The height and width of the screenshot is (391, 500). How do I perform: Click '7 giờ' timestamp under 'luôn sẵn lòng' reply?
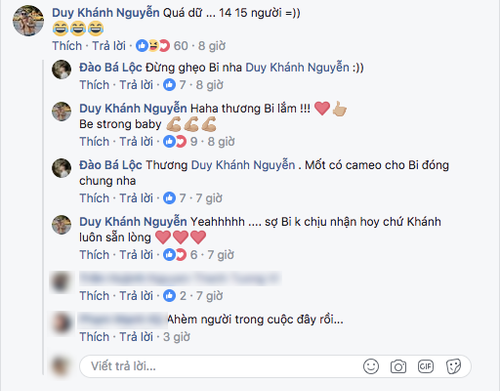point(221,255)
